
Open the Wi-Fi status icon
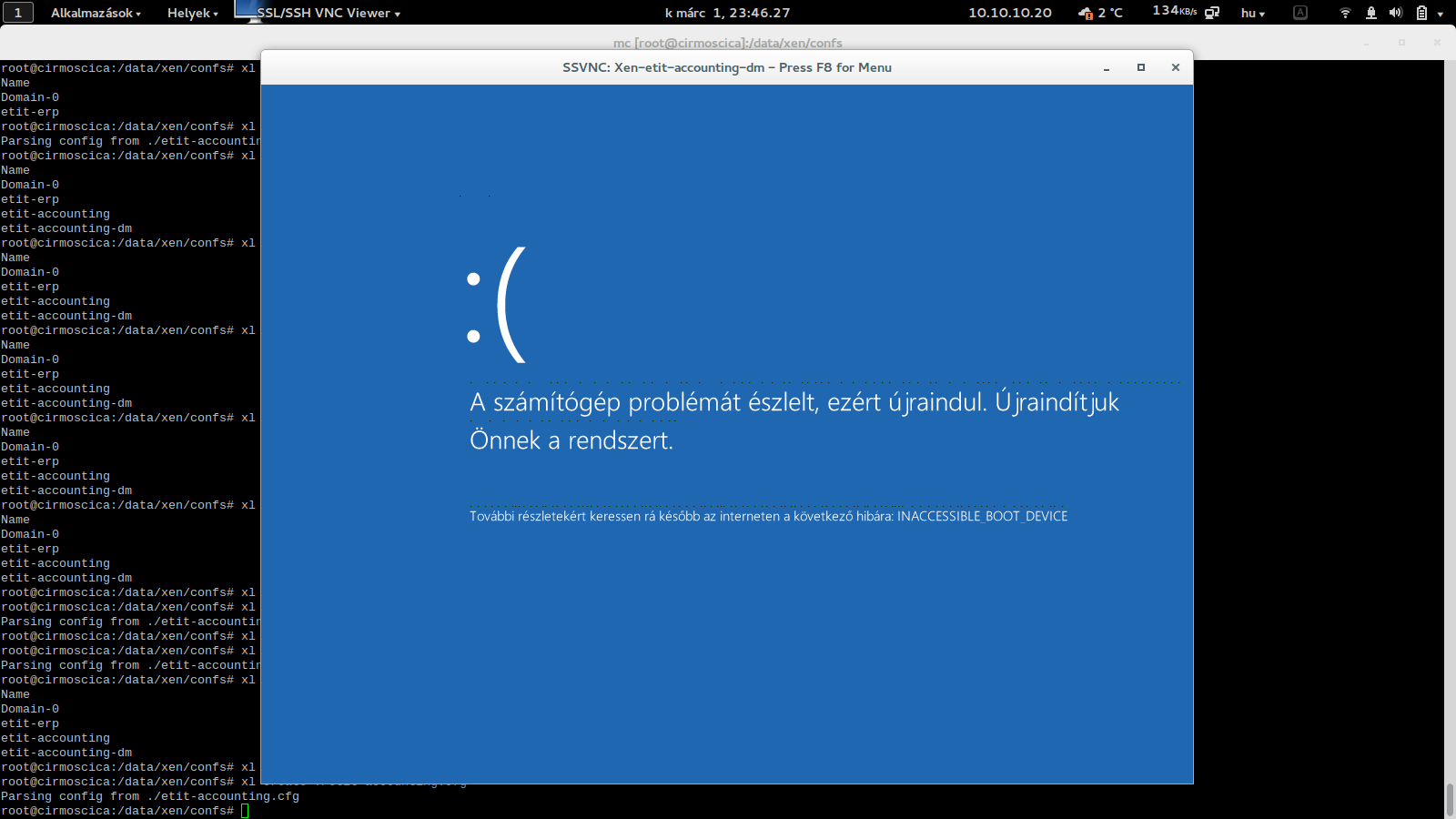[1345, 13]
